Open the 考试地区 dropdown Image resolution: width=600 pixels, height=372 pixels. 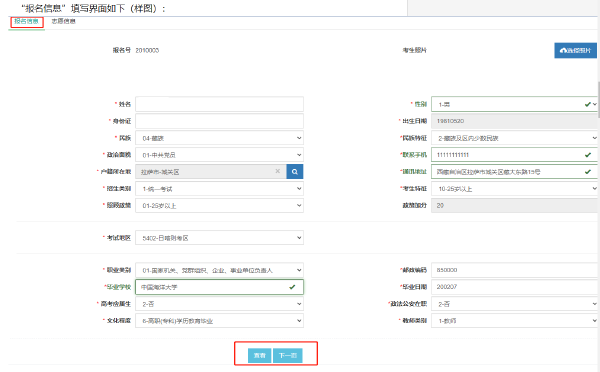point(219,238)
